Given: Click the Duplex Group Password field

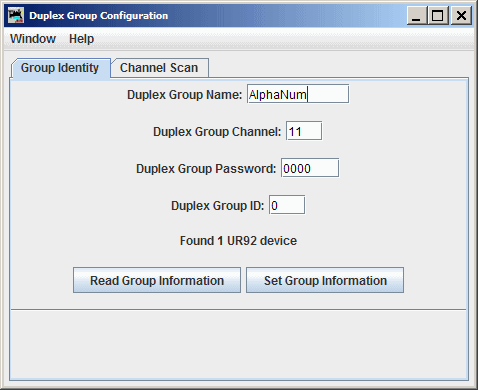Looking at the screenshot, I should pyautogui.click(x=310, y=168).
